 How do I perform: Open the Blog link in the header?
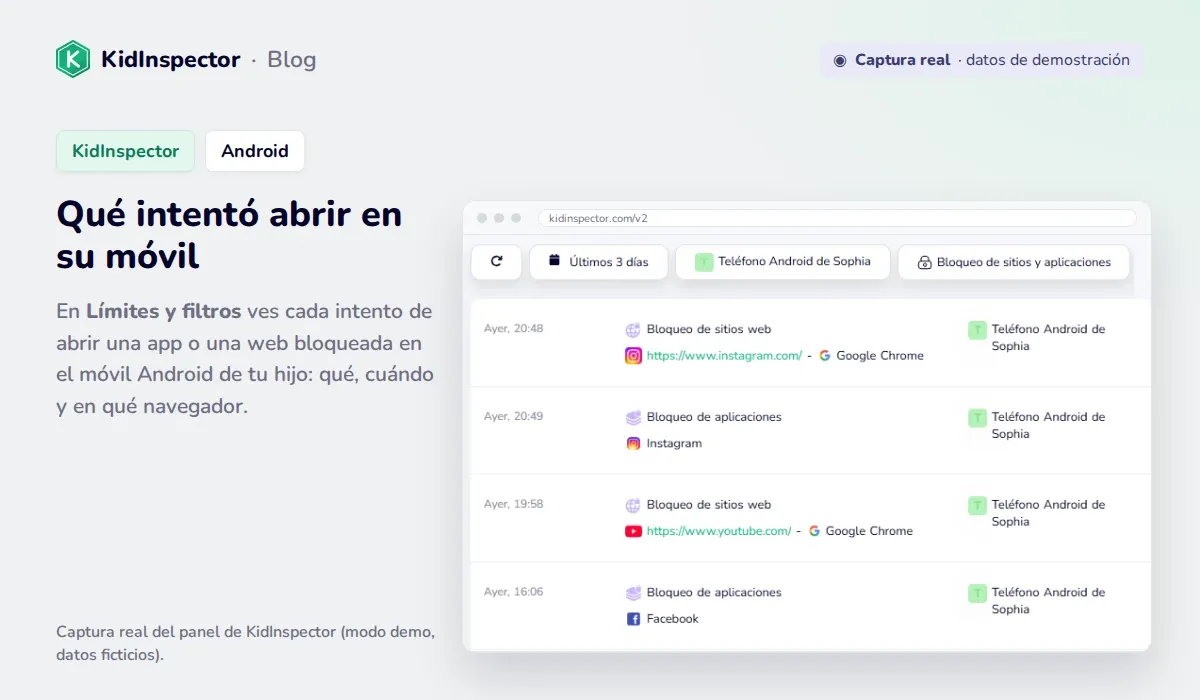click(x=291, y=59)
